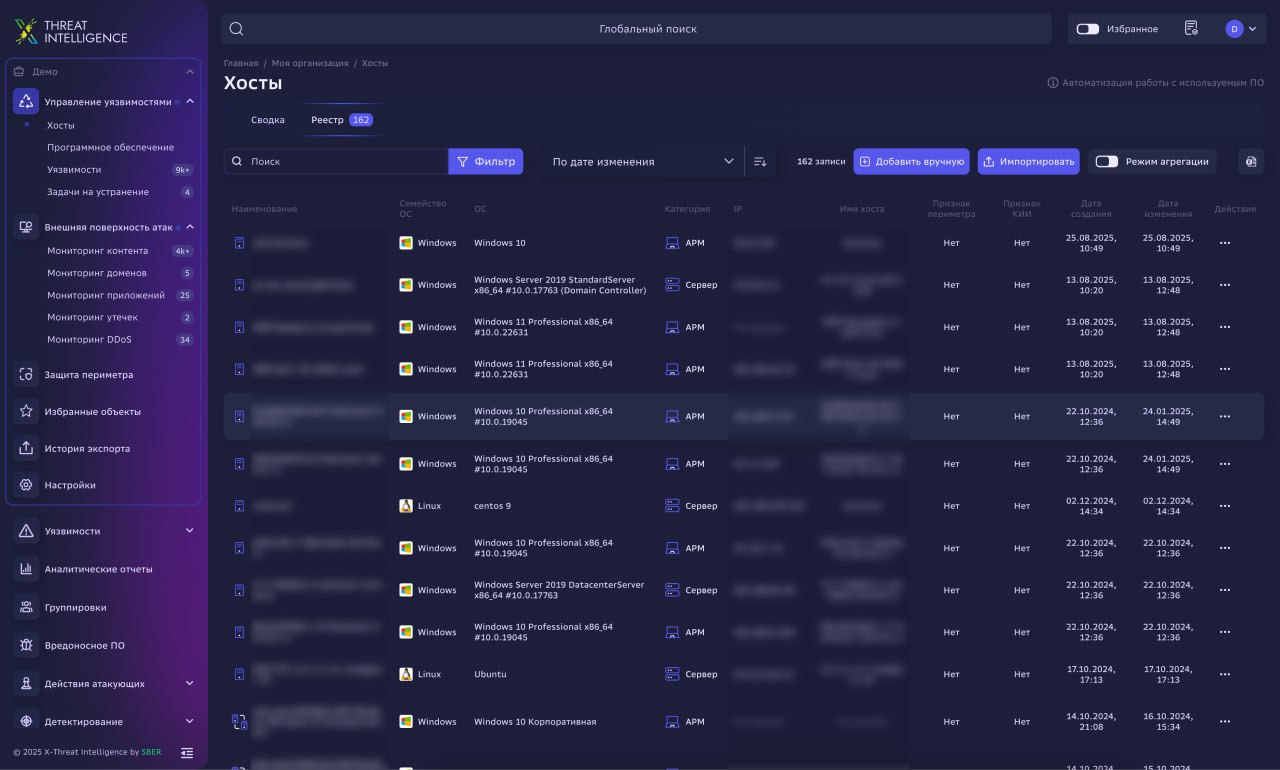The height and width of the screenshot is (770, 1280).
Task: Open the tasks list icon in top bar
Action: pyautogui.click(x=1191, y=29)
